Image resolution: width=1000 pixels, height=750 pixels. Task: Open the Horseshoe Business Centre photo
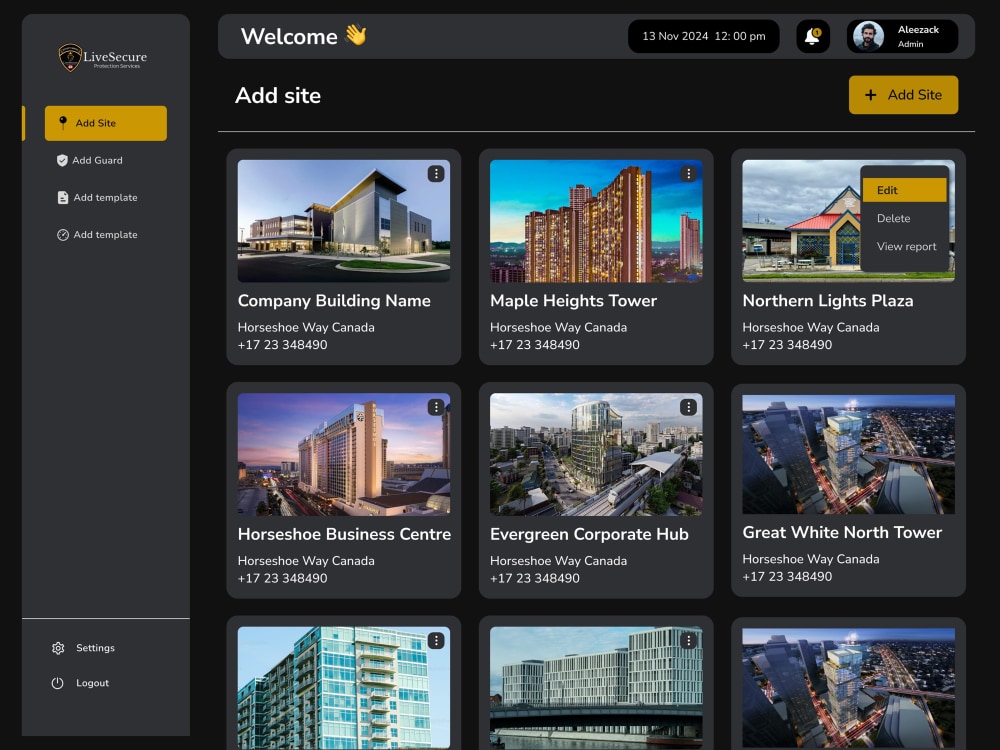(x=344, y=455)
